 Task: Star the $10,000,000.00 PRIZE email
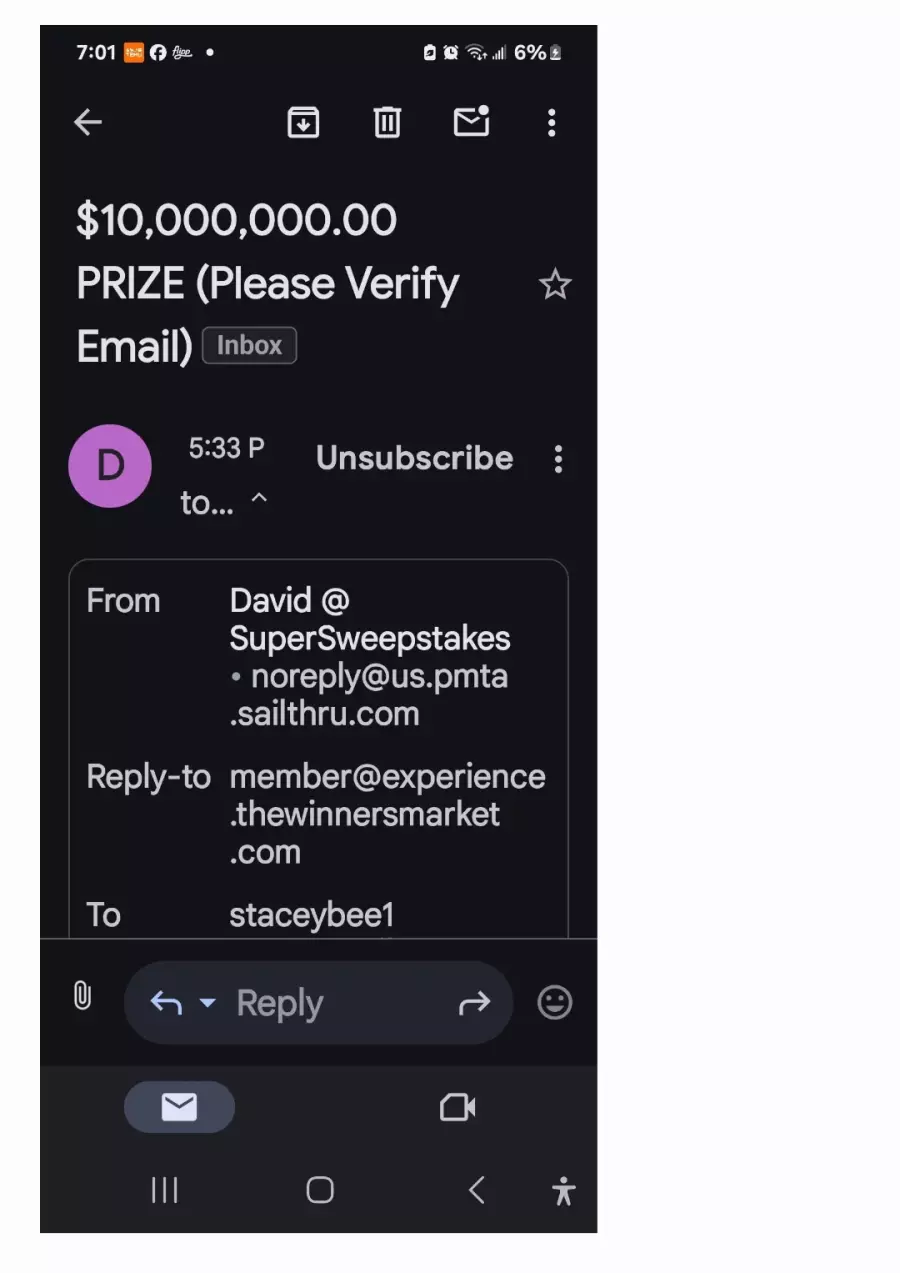[x=555, y=285]
